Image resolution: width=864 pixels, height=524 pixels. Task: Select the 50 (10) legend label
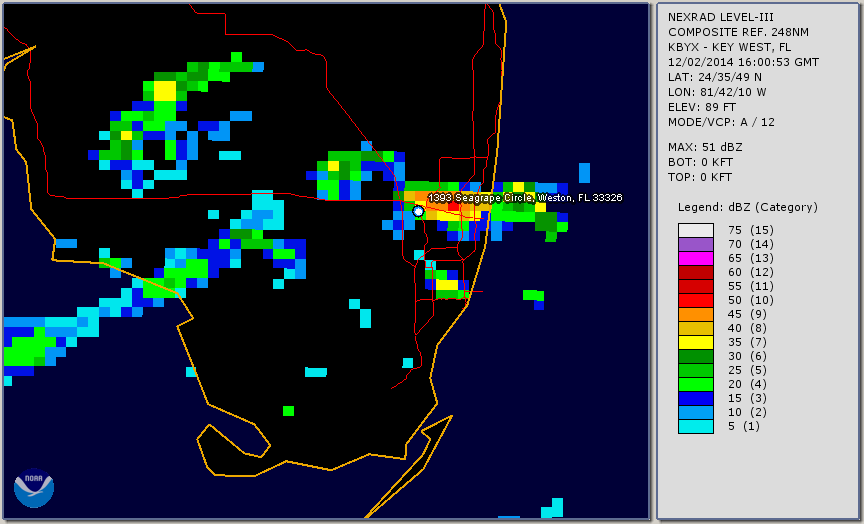pyautogui.click(x=751, y=300)
